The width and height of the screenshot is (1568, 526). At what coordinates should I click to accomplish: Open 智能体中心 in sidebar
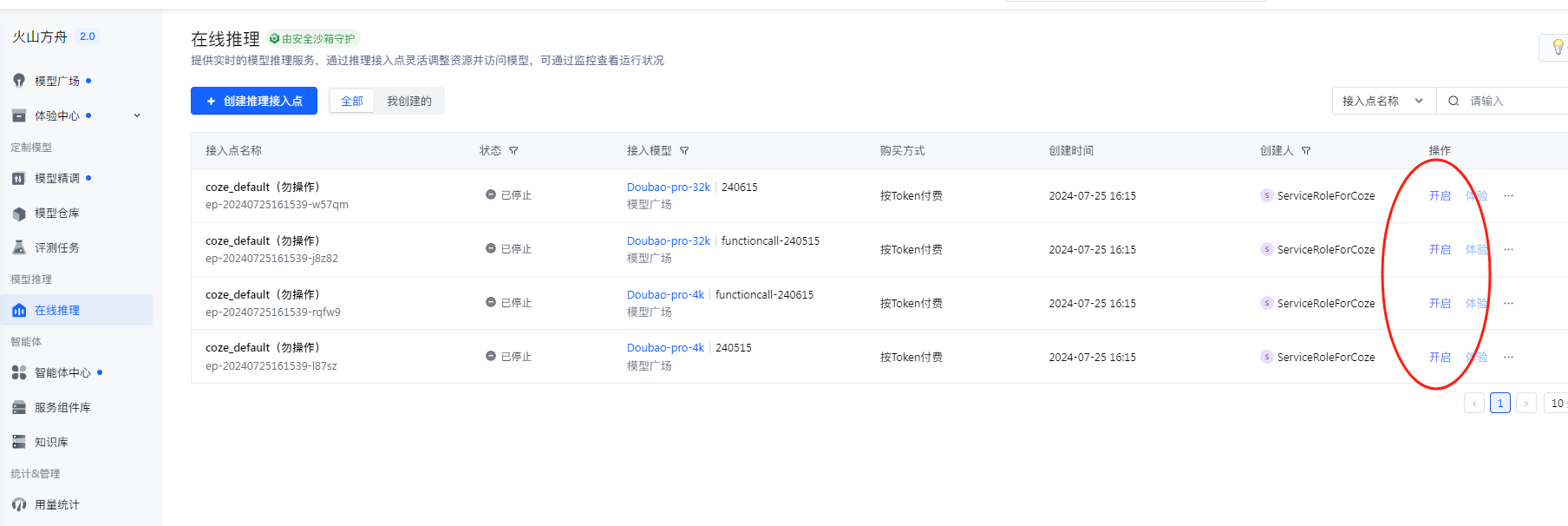[x=62, y=372]
